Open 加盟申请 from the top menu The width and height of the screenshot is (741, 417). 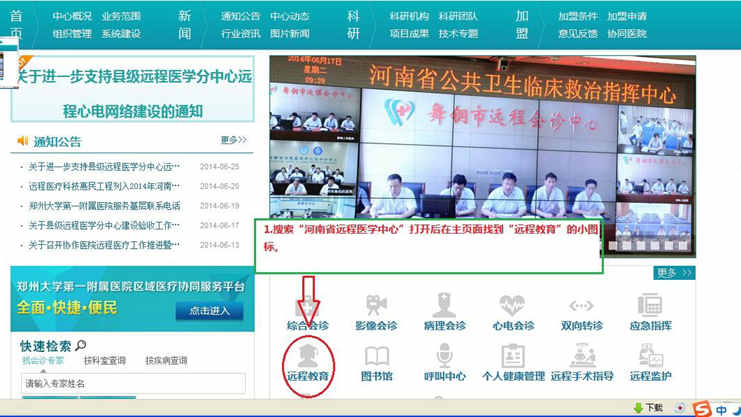coord(627,16)
